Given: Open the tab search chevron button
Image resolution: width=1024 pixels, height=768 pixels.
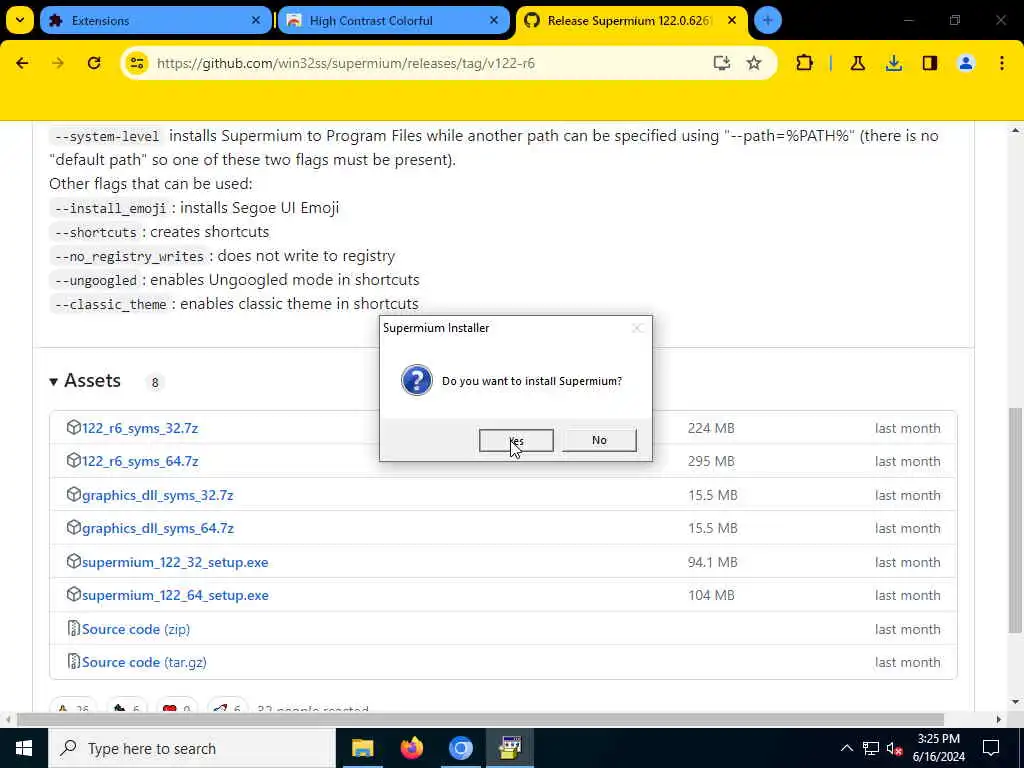Looking at the screenshot, I should pyautogui.click(x=20, y=20).
